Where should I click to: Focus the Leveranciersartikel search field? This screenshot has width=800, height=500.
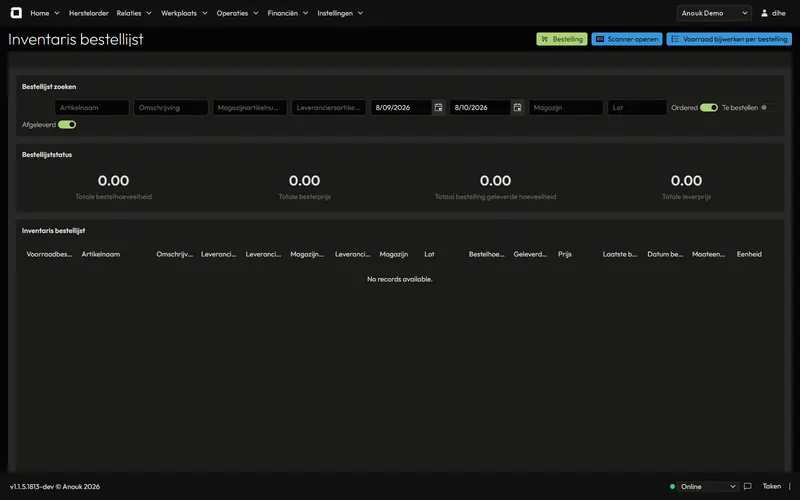[x=329, y=108]
